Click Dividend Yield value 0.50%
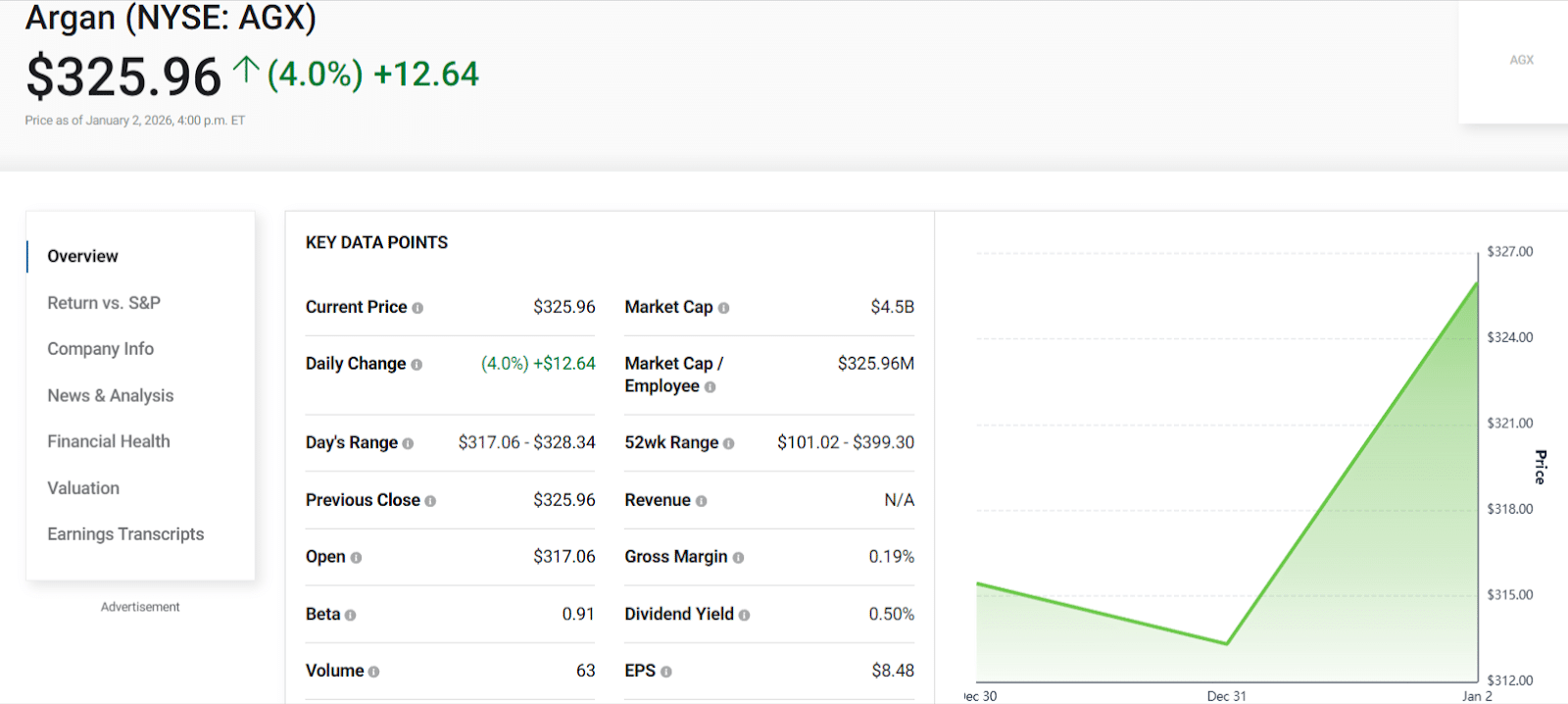Screen dimensions: 1568x704 pyautogui.click(x=892, y=614)
